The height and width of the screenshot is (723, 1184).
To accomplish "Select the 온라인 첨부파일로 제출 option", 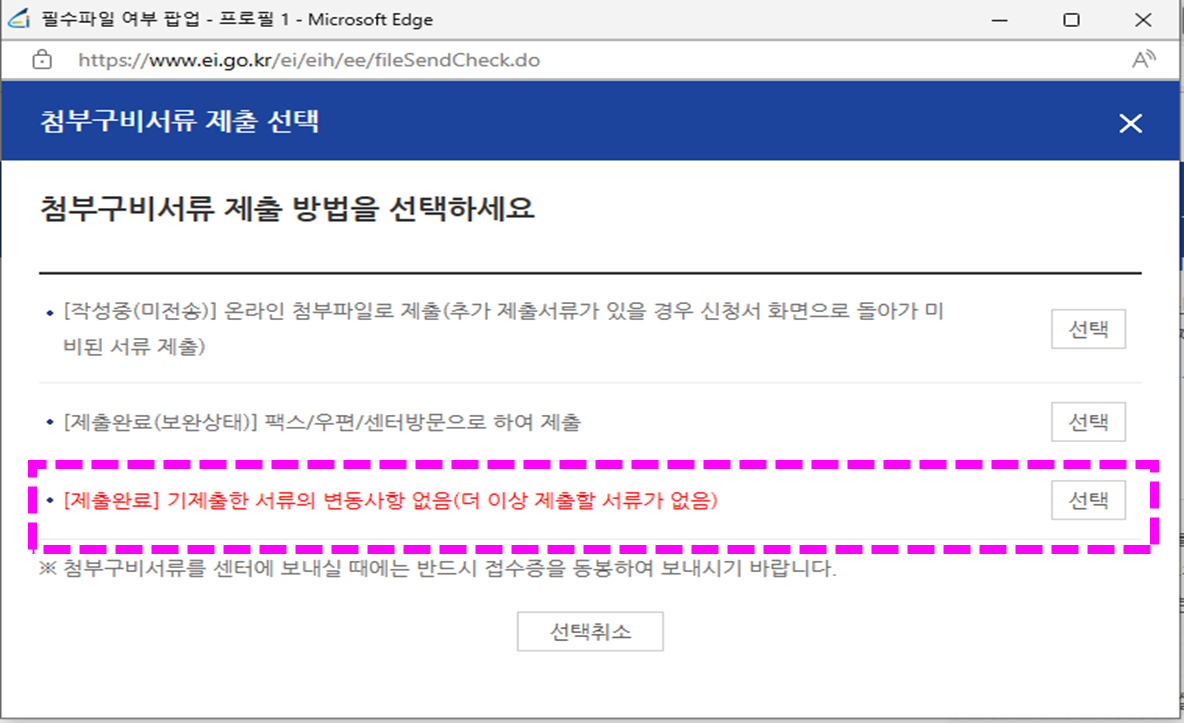I will 1088,328.
